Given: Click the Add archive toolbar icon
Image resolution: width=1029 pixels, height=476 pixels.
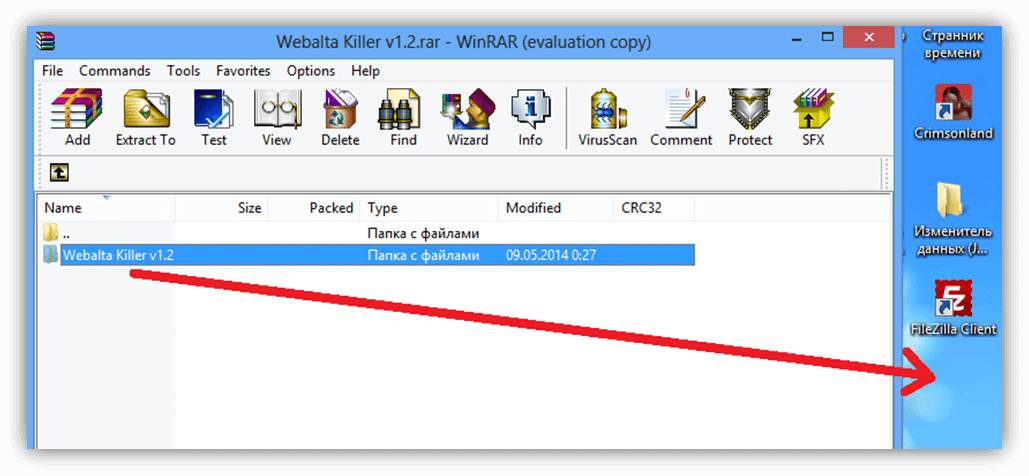Looking at the screenshot, I should (x=77, y=118).
